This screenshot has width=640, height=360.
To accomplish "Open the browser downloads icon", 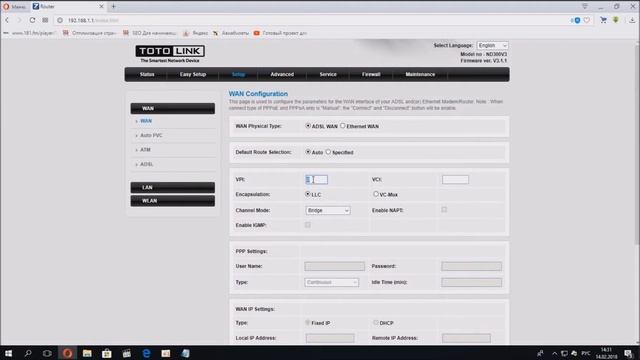I will coord(632,20).
